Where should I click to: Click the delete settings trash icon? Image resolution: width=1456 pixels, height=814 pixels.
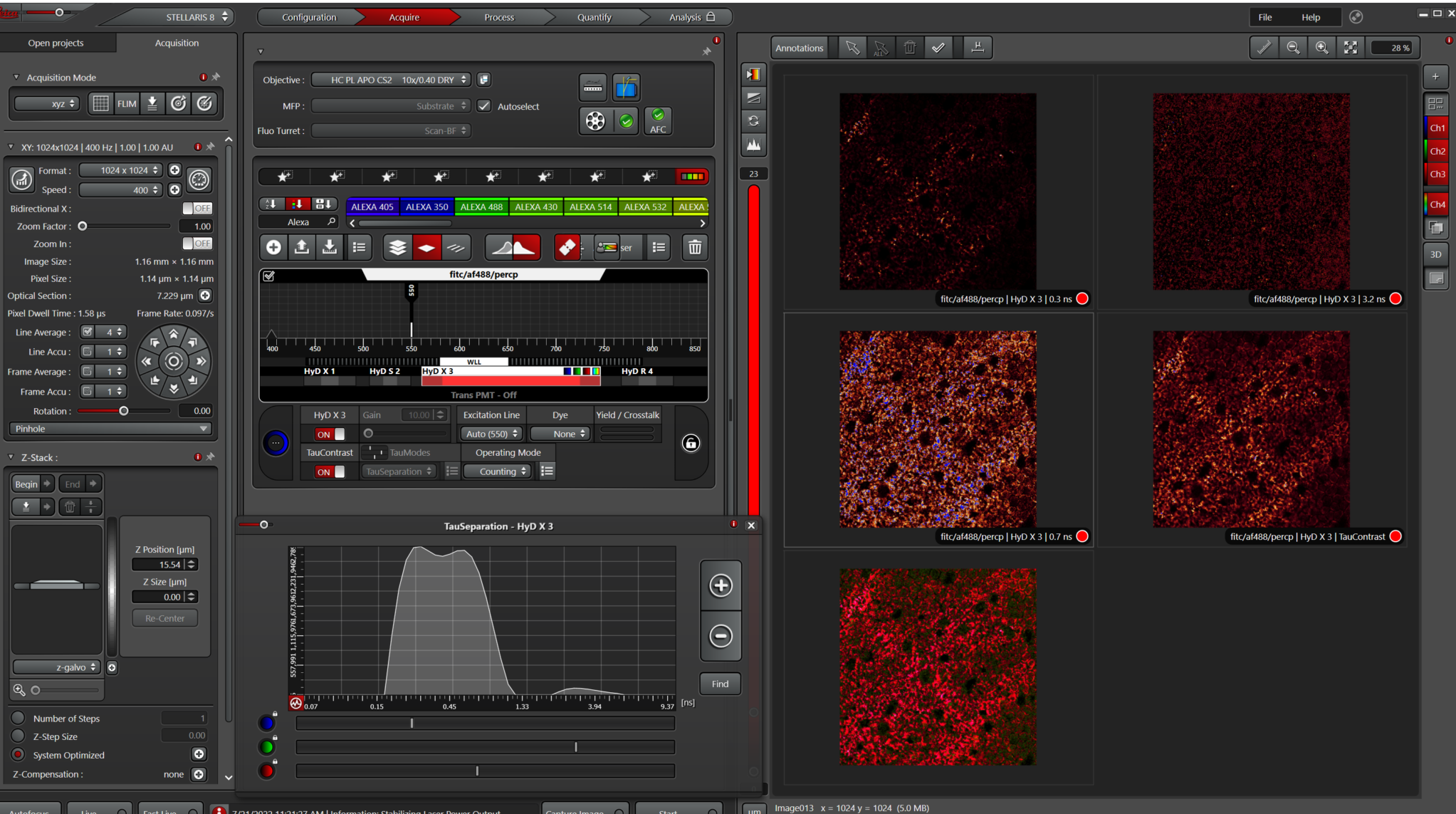[x=695, y=248]
